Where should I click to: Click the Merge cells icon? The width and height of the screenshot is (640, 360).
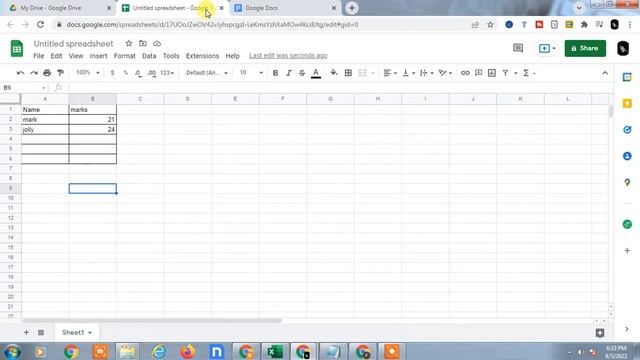[362, 73]
